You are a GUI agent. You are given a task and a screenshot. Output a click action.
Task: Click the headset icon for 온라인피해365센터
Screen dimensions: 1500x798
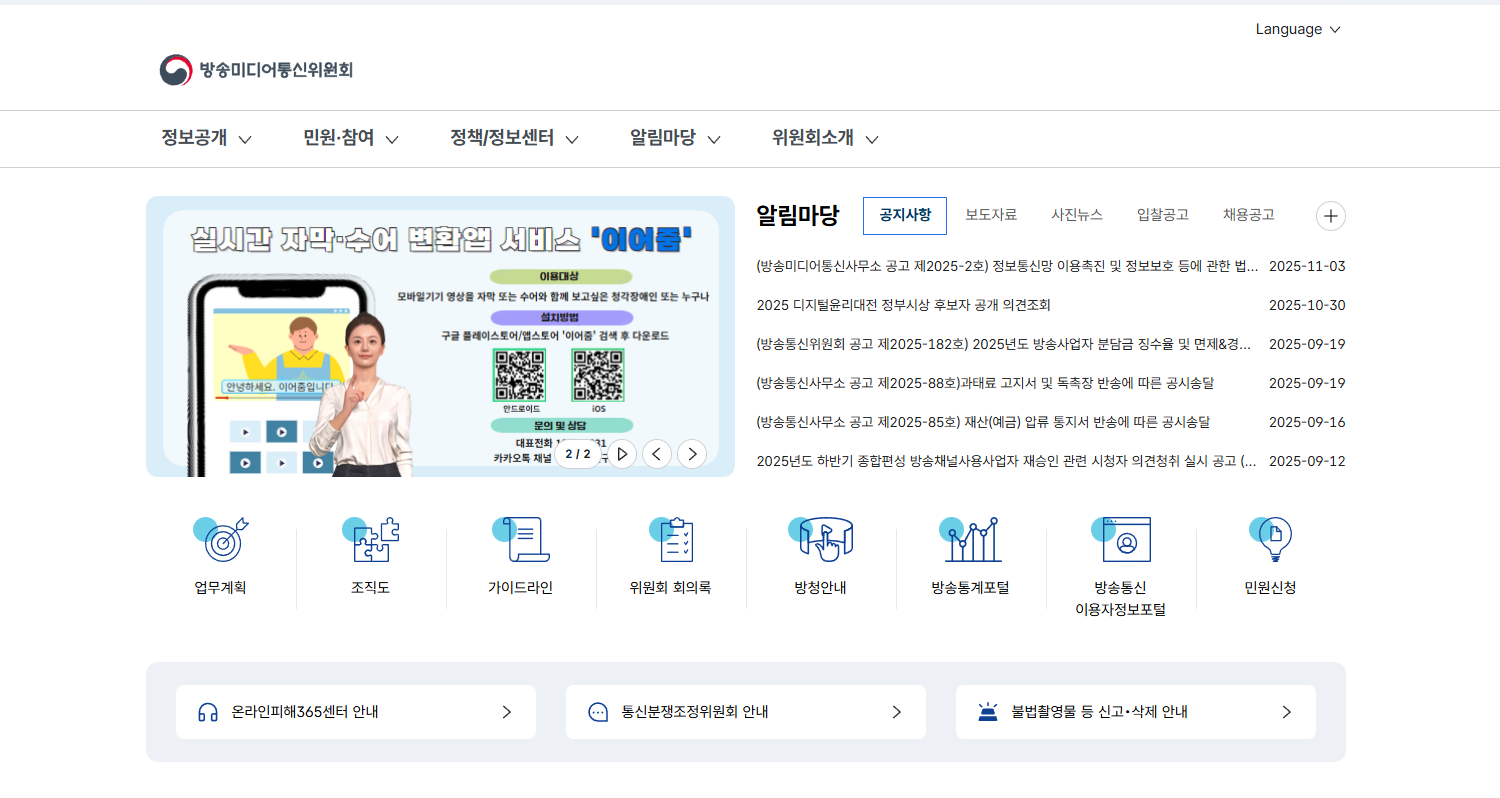[x=206, y=711]
